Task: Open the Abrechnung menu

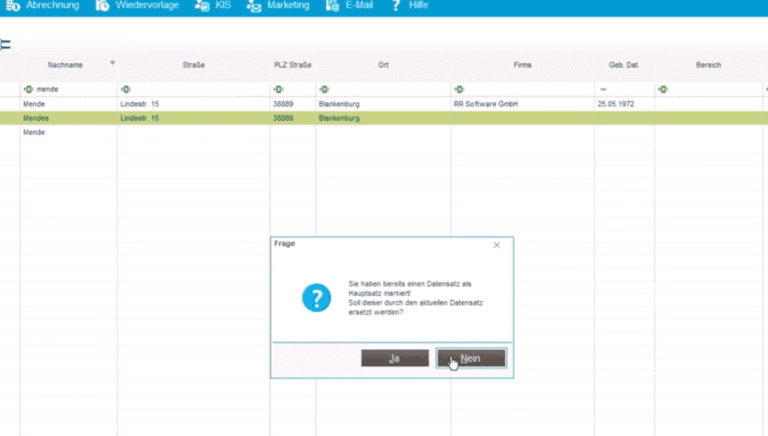Action: pyautogui.click(x=52, y=5)
